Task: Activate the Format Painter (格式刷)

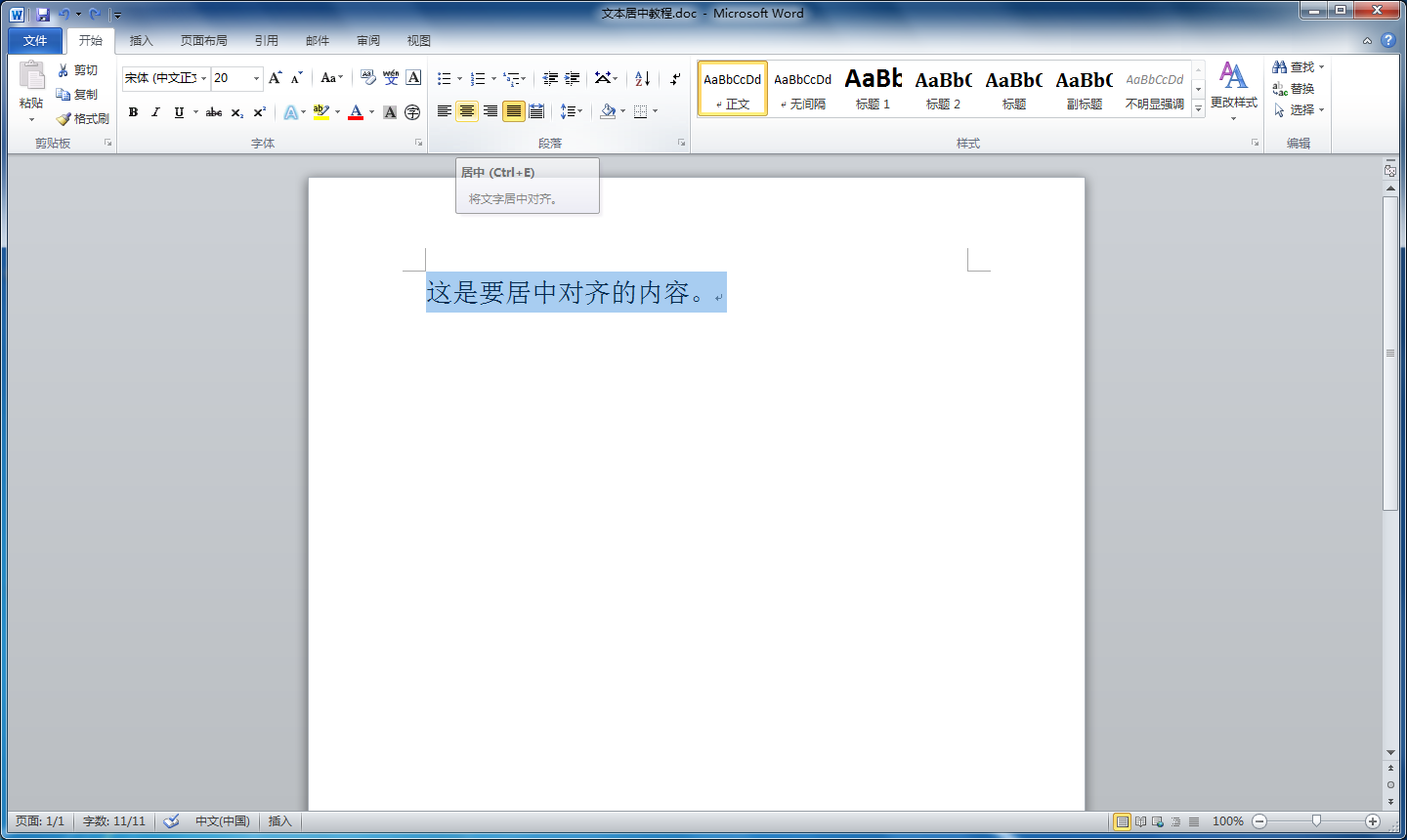Action: [83, 118]
